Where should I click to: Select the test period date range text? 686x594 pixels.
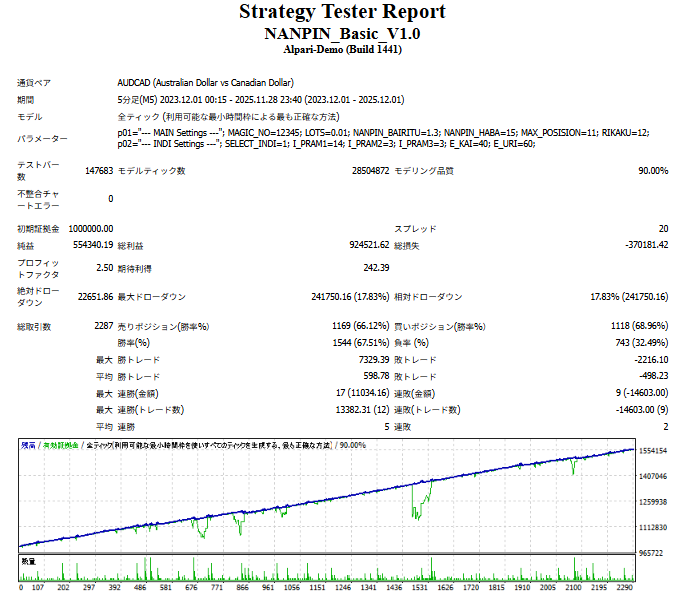point(260,100)
